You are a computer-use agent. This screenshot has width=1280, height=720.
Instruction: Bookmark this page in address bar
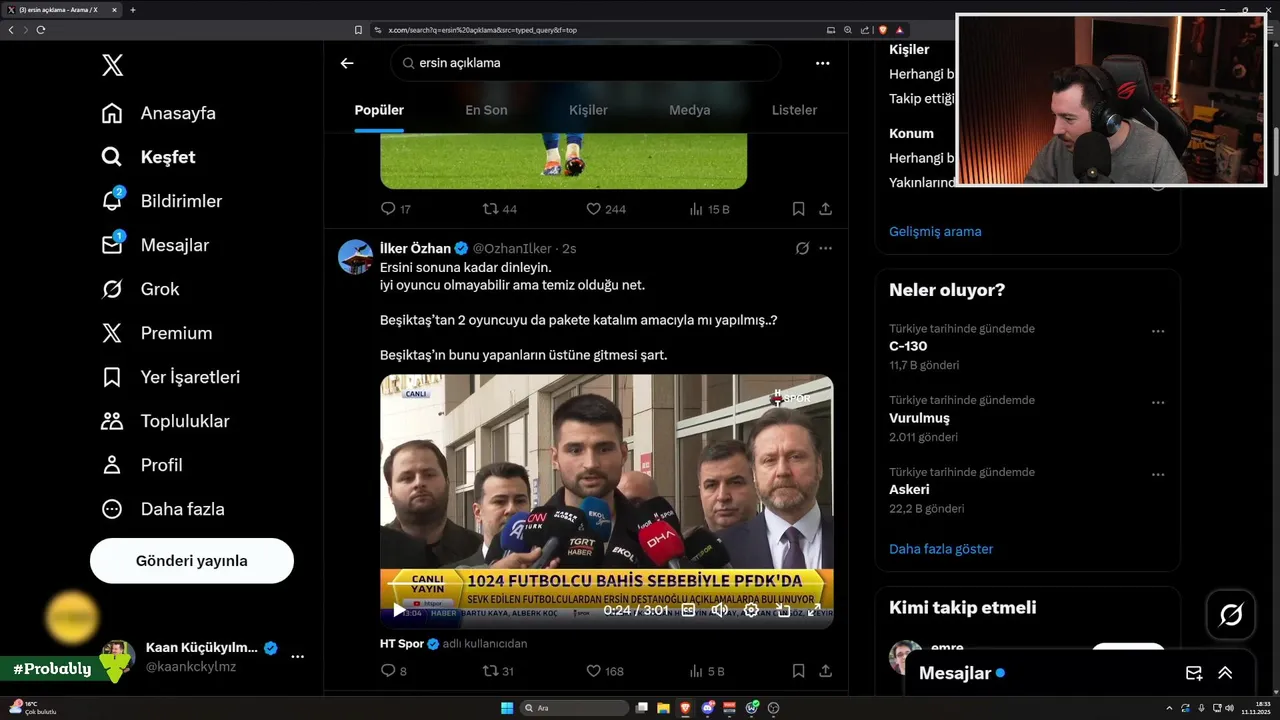[x=358, y=30]
